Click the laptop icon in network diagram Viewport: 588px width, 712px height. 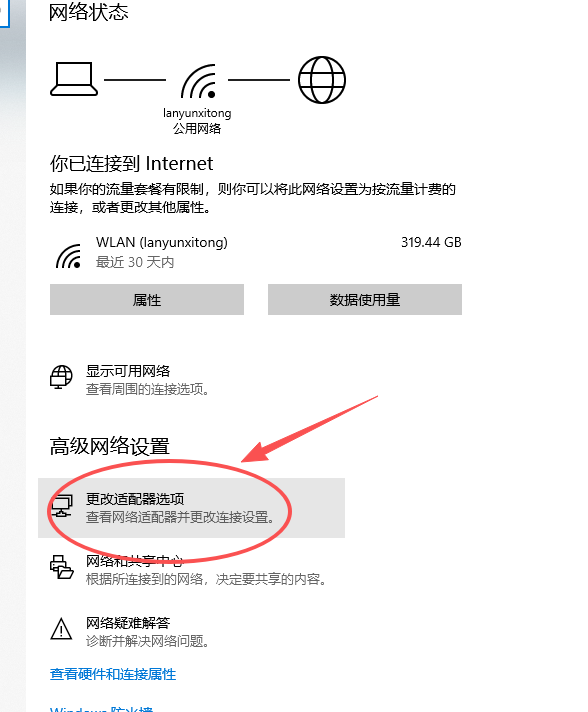pos(74,79)
